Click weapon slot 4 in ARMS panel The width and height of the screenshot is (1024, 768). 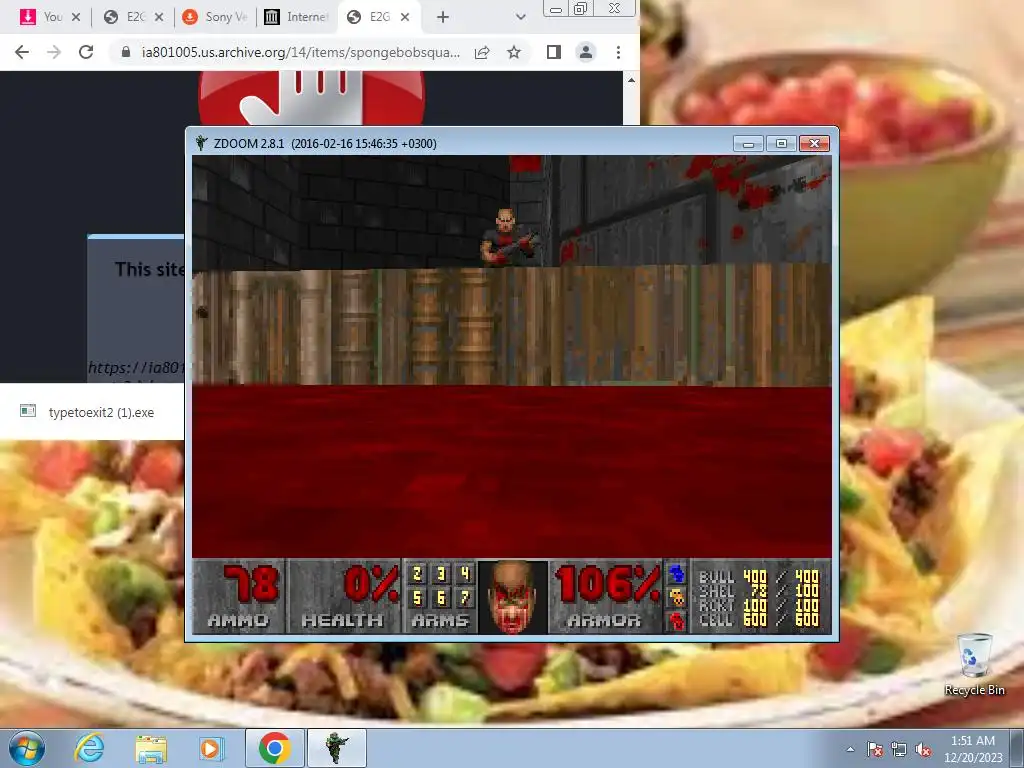[464, 575]
